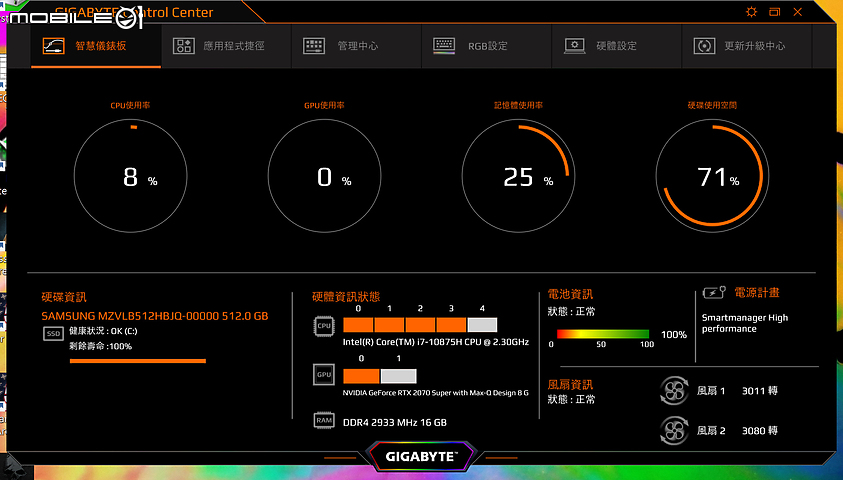Click the memory usage 25% gauge
The image size is (843, 480).
point(518,176)
